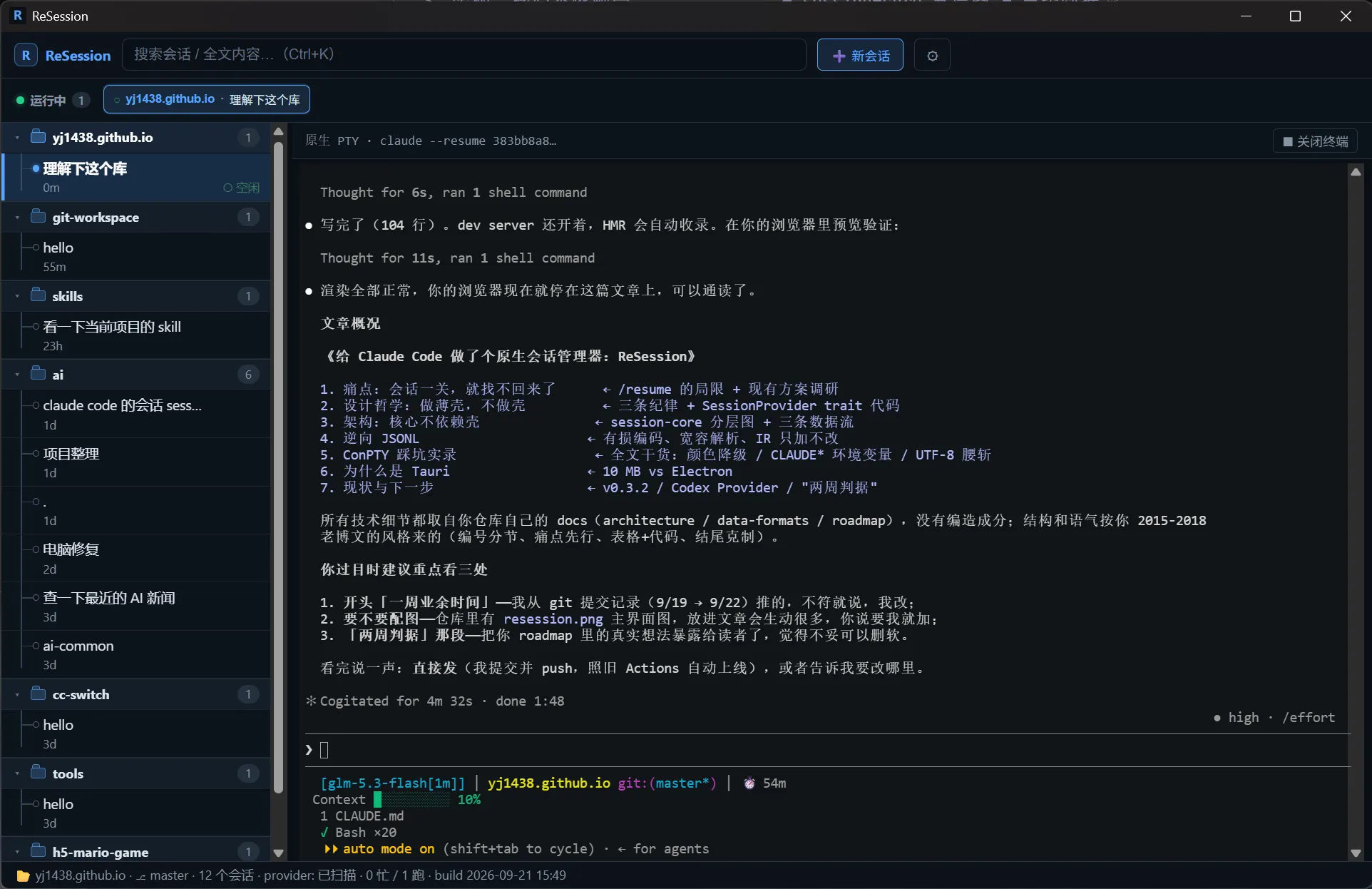Screen dimensions: 1372x889
Task: Collapse the yj1438.github.io group
Action: (17, 137)
